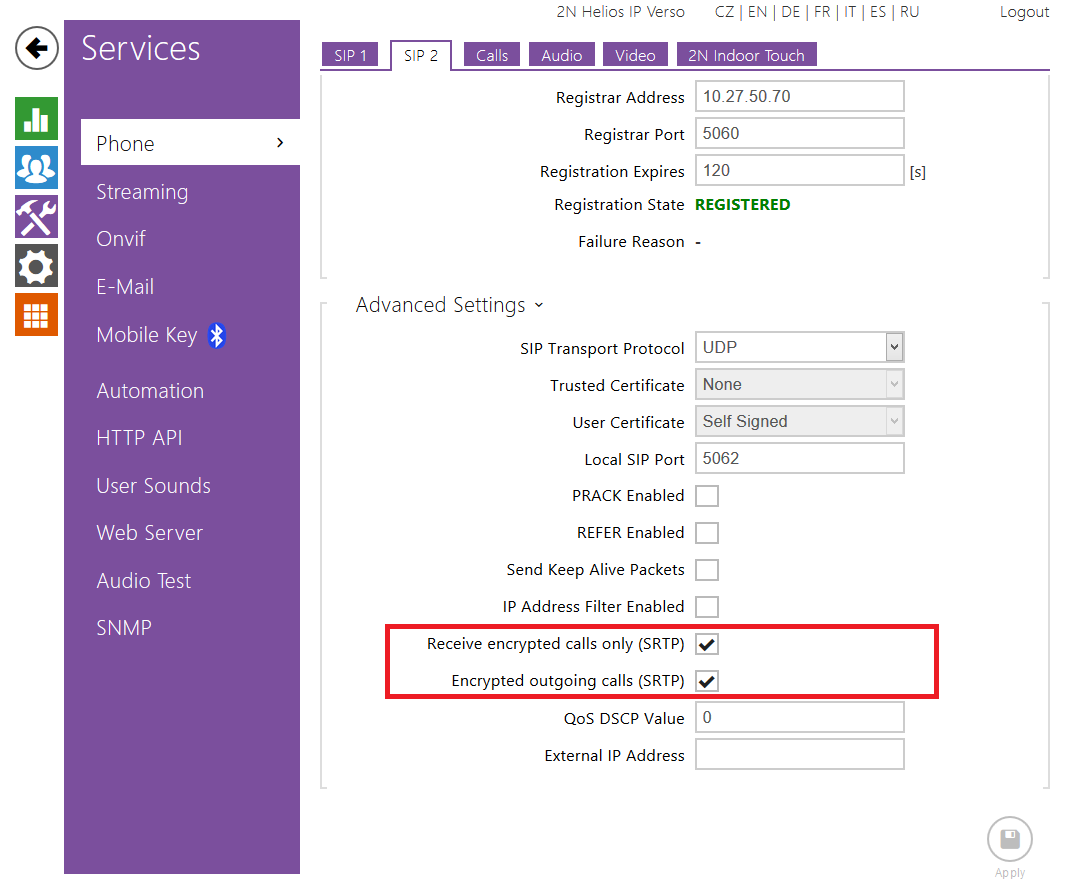Switch to the Audio tab
Screen dimensions: 1075x886
point(561,56)
